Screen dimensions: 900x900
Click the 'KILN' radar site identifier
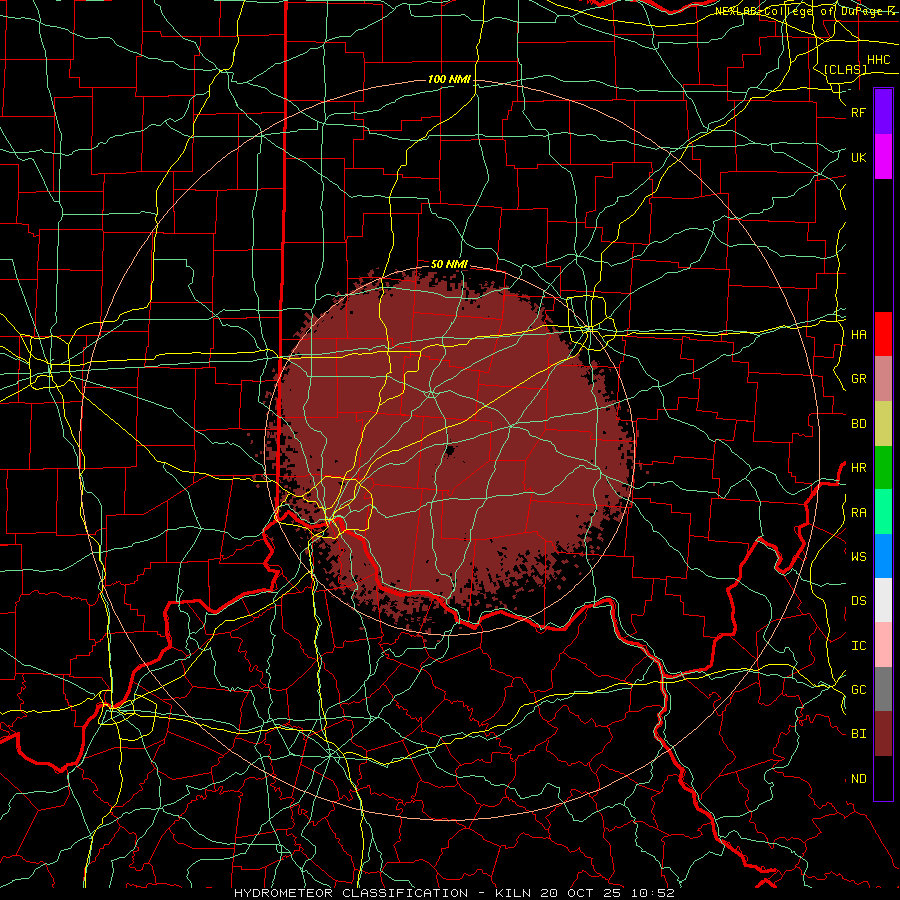pos(513,893)
